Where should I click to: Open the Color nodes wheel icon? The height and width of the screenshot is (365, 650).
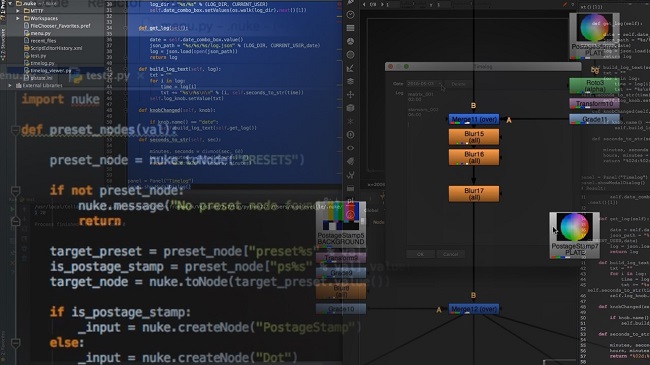[x=350, y=41]
